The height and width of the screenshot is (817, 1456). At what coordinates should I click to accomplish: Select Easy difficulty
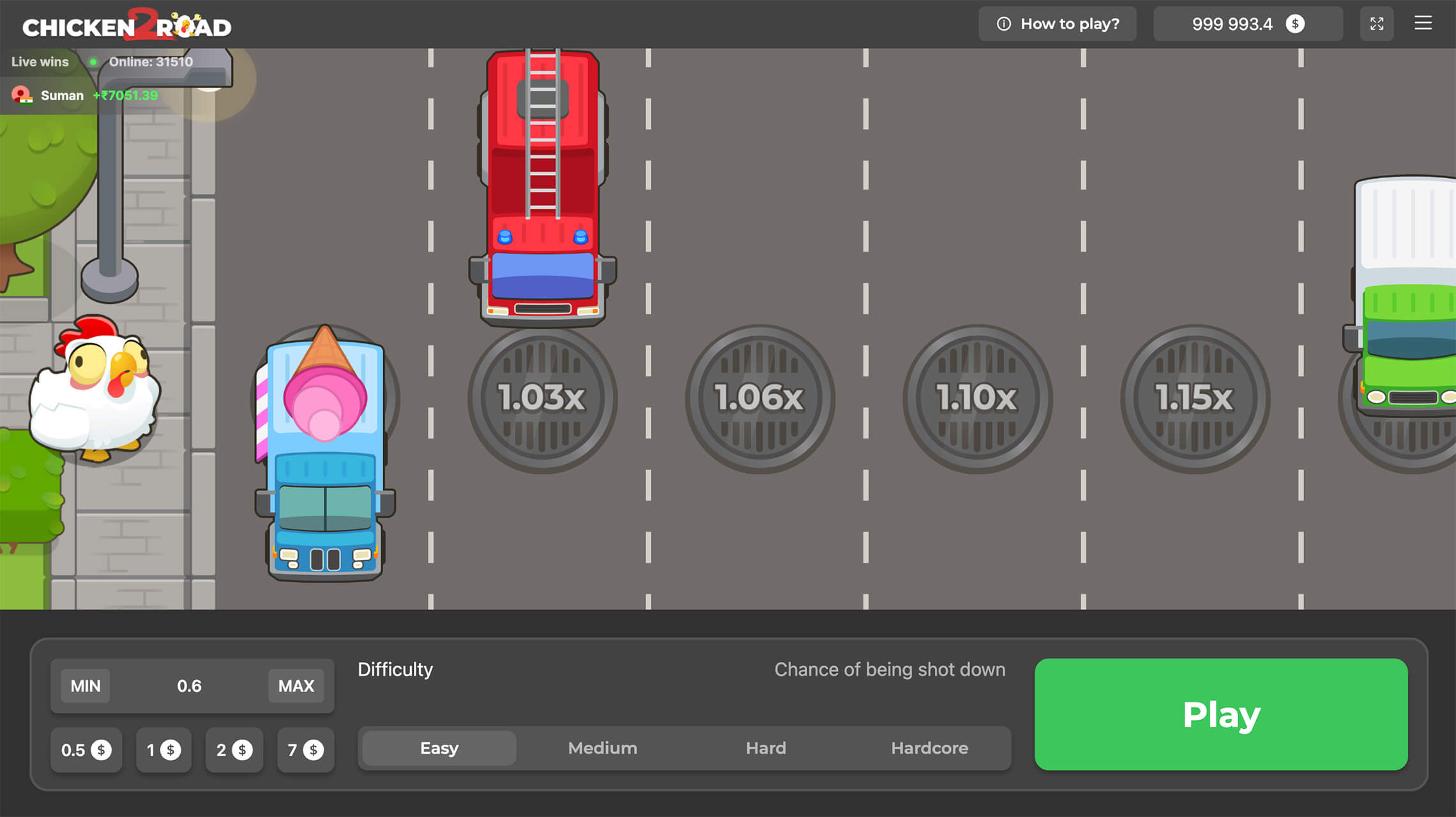[x=439, y=748]
